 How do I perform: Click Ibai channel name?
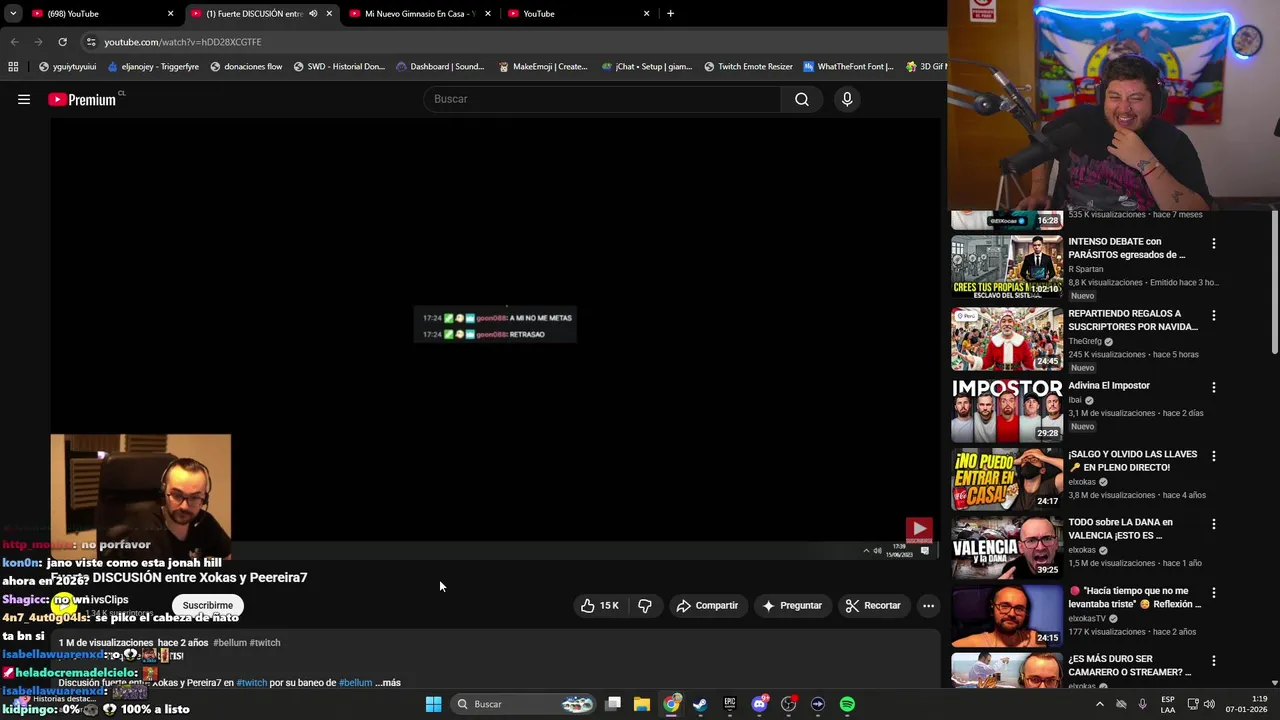point(1075,400)
